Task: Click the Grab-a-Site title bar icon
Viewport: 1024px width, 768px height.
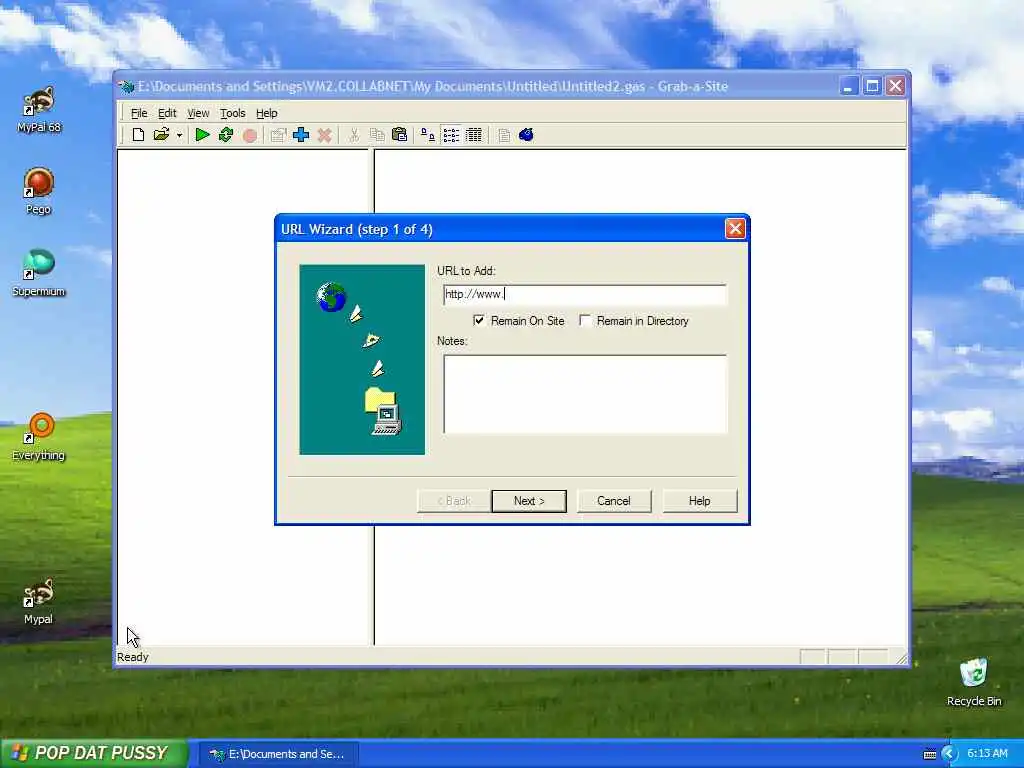Action: [126, 86]
